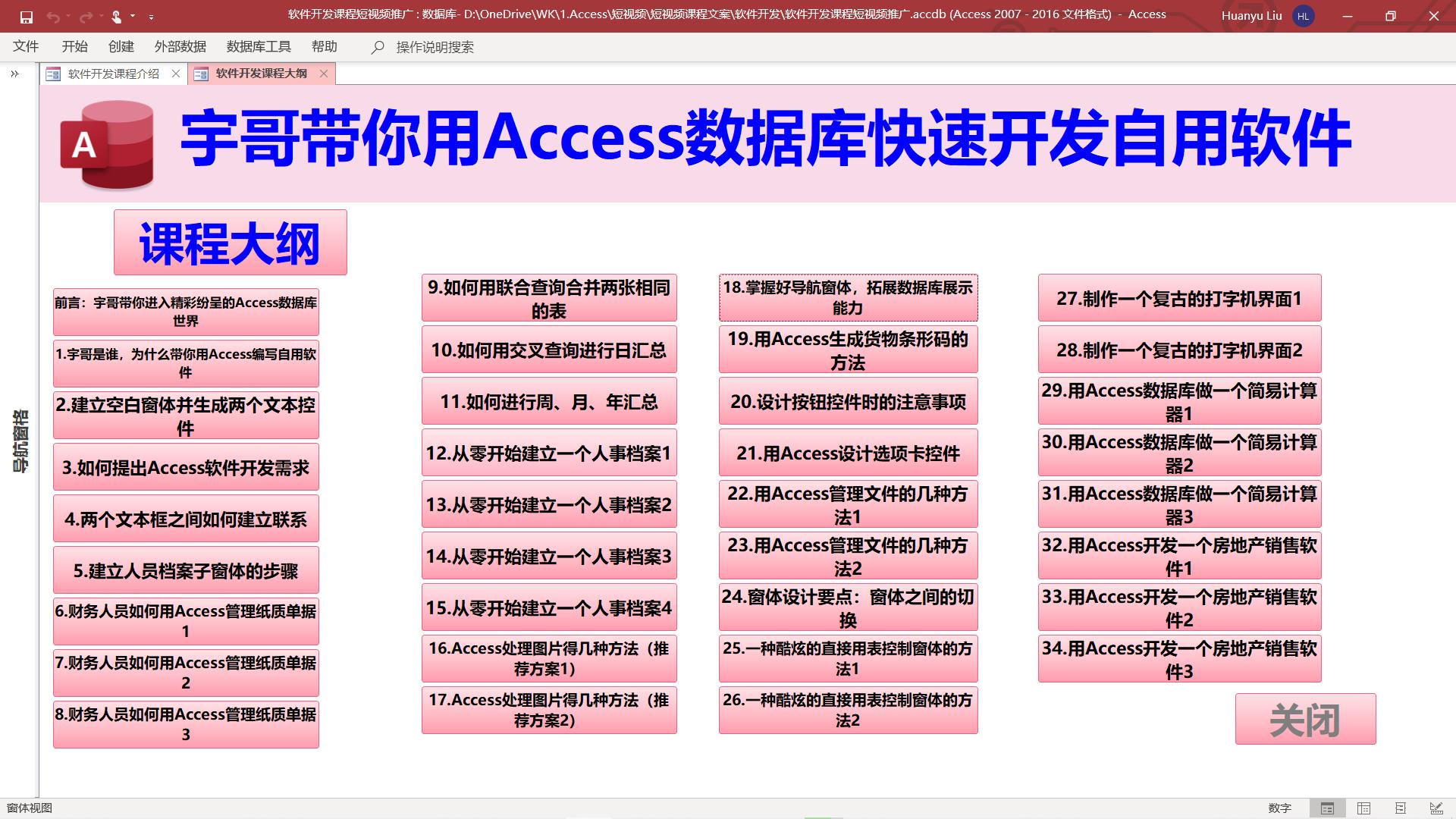This screenshot has height=819, width=1456.
Task: Open lesson 27.制作一个复古的打字机界面1
Action: tap(1179, 297)
